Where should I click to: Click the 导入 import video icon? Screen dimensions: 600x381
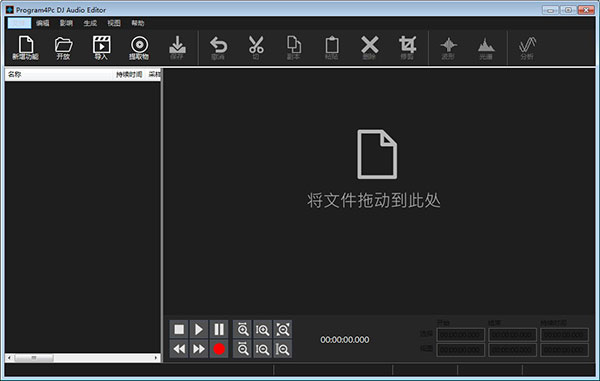pyautogui.click(x=101, y=48)
